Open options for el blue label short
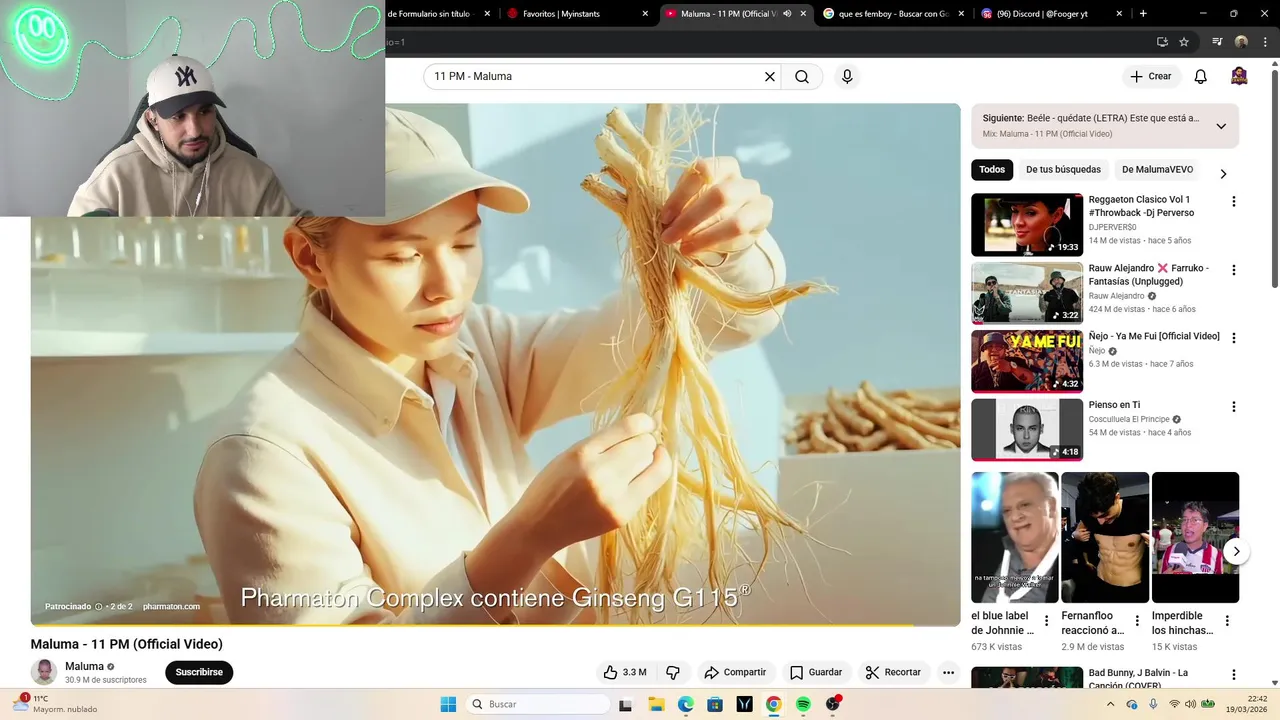1280x720 pixels. point(1047,621)
